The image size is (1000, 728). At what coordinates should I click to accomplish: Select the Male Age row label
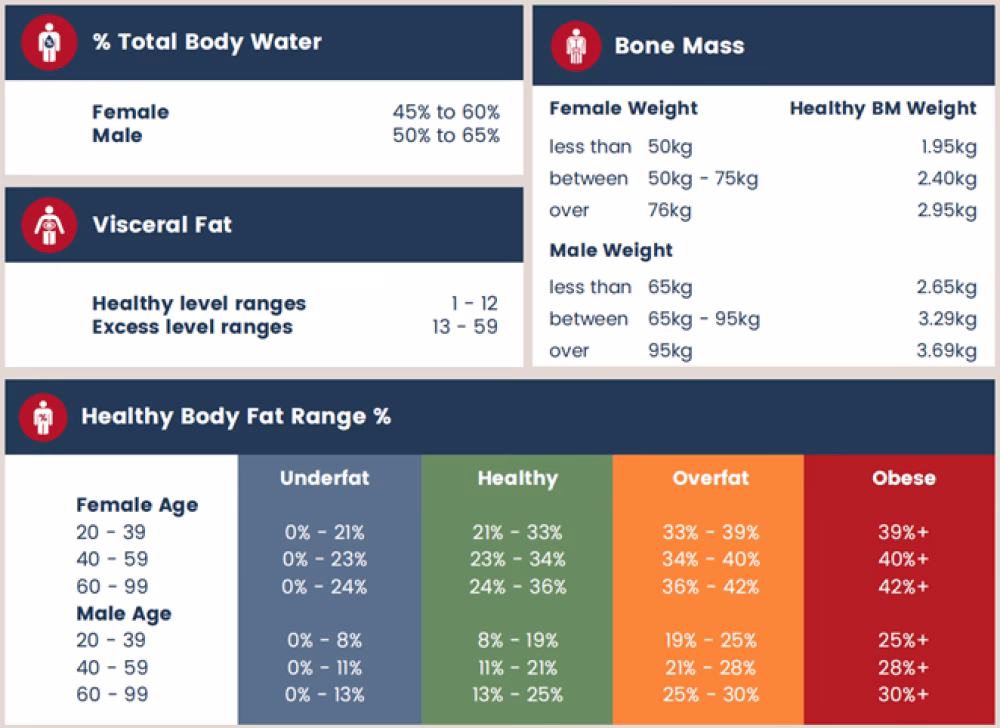[x=124, y=613]
